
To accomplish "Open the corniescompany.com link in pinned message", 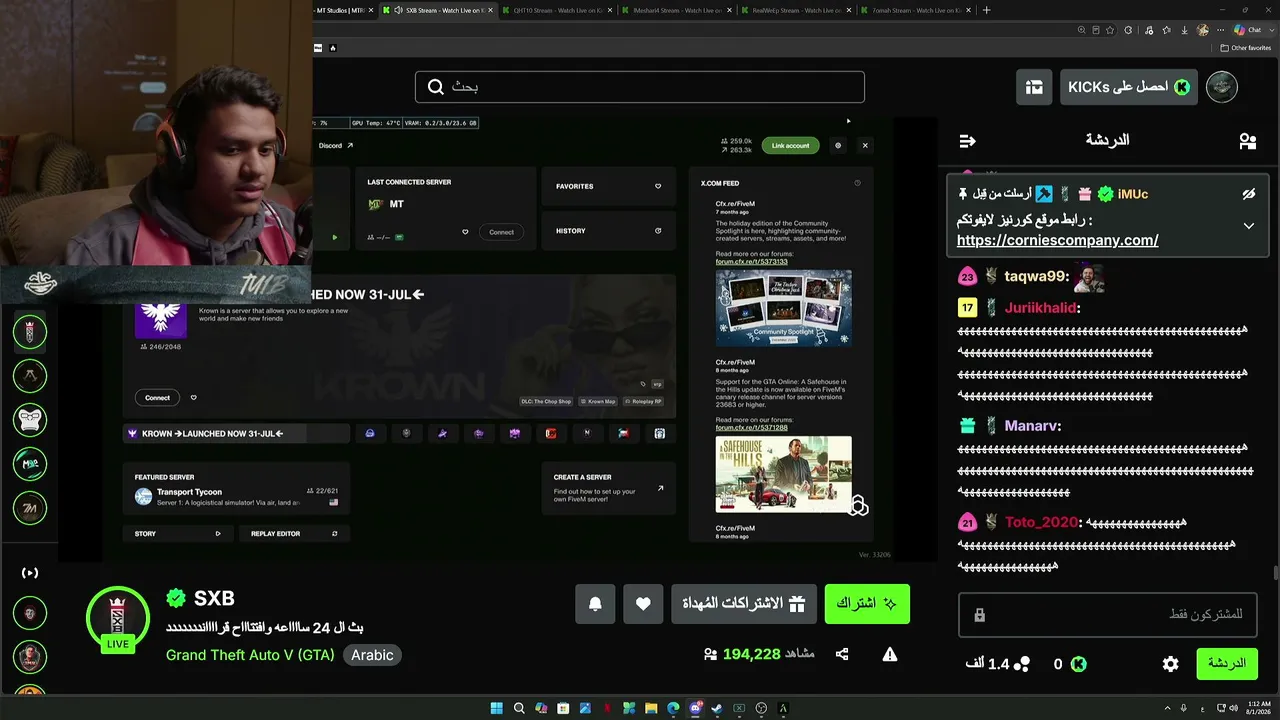I will (x=1058, y=240).
